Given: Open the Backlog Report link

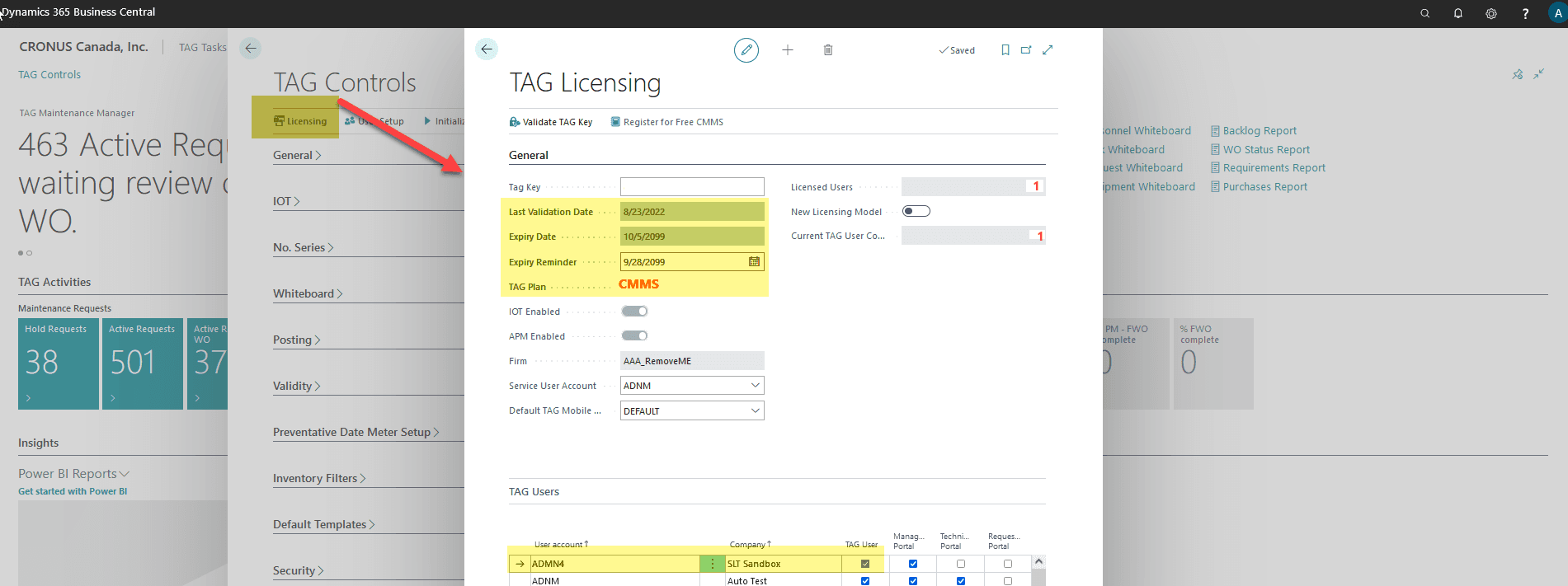Looking at the screenshot, I should pyautogui.click(x=1259, y=131).
